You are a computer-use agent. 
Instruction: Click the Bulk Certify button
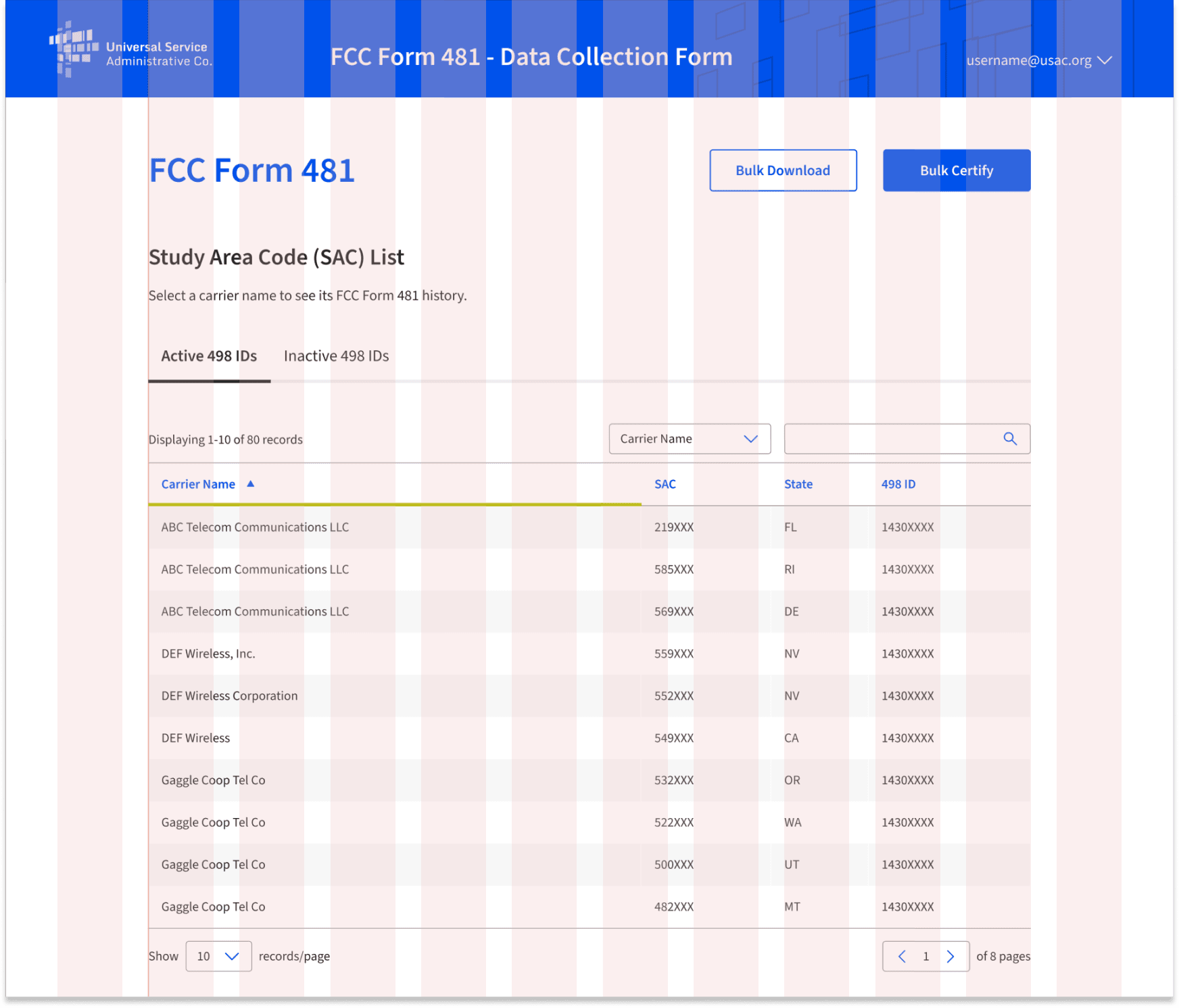[957, 170]
